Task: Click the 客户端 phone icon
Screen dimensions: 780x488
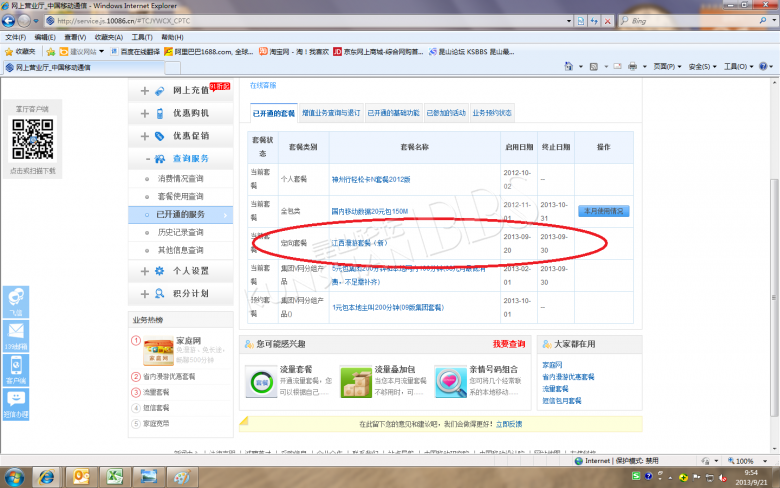Action: pos(17,368)
